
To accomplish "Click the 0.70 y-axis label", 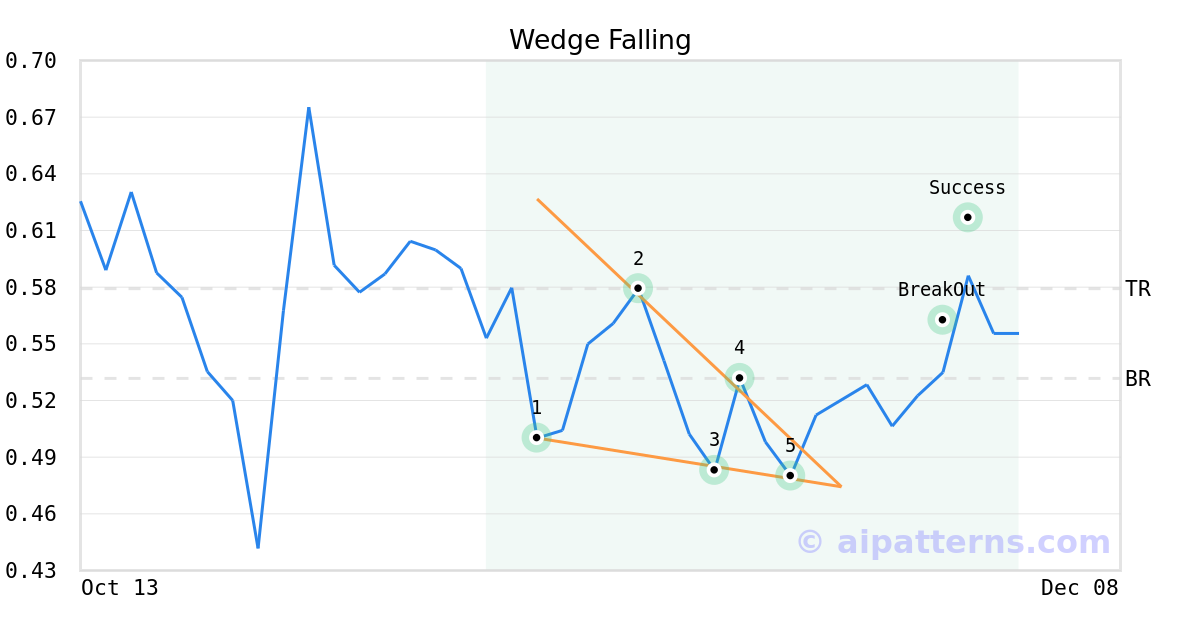I will (x=31, y=61).
